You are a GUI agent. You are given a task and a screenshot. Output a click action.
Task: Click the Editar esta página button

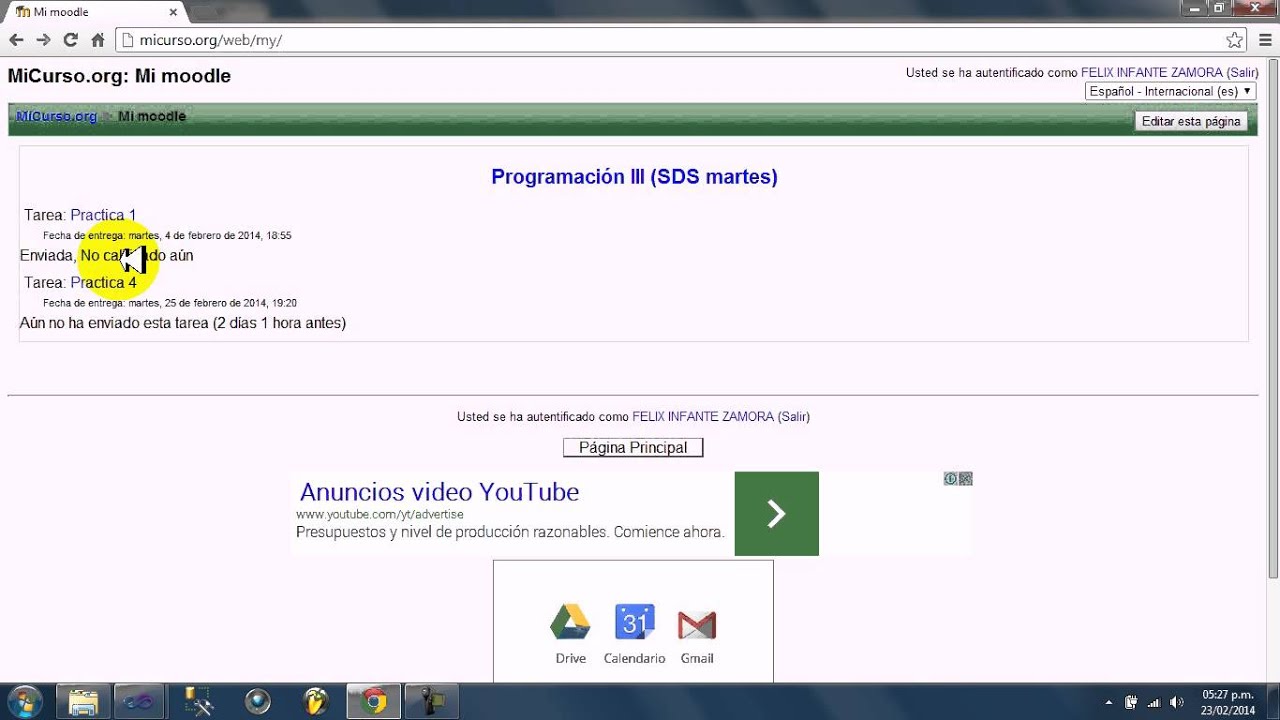coord(1191,121)
